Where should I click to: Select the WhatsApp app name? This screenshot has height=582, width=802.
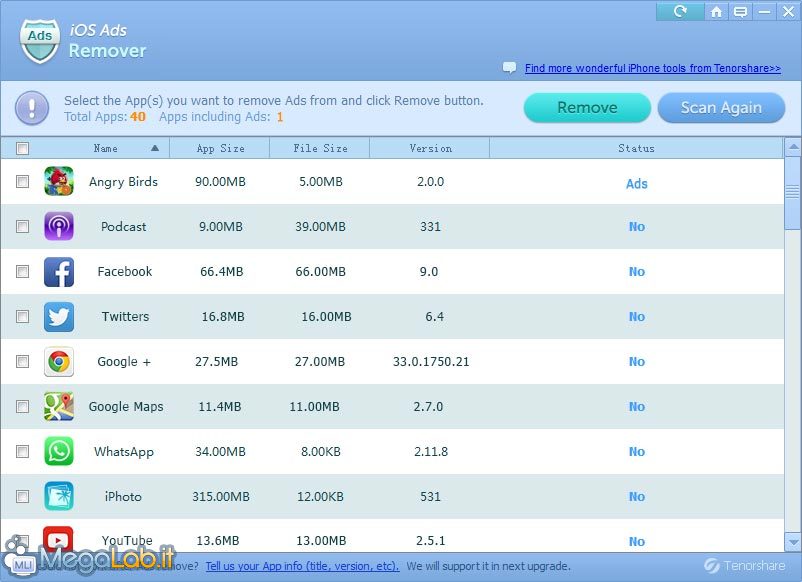coord(124,452)
